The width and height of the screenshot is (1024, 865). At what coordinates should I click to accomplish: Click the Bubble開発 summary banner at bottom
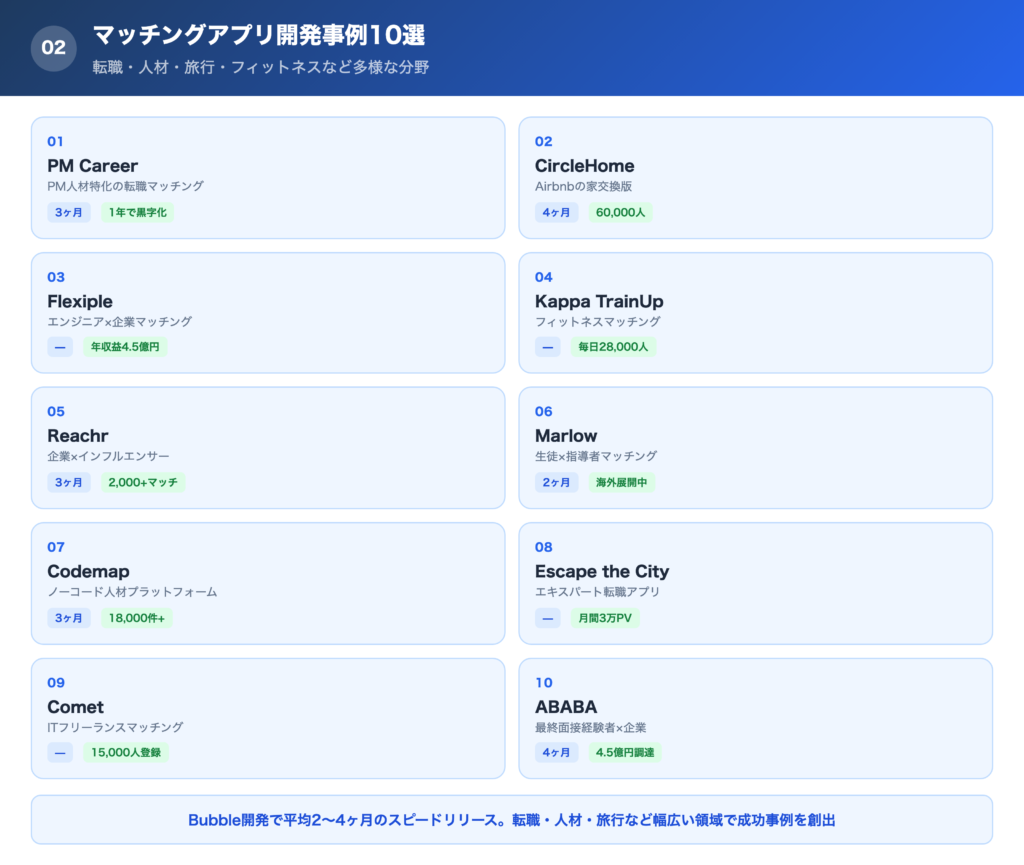pos(512,819)
